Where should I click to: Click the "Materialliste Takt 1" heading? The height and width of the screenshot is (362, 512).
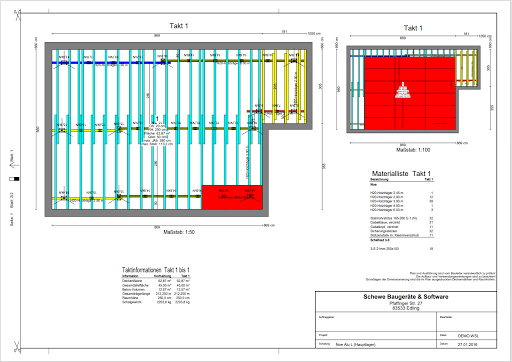click(x=401, y=174)
